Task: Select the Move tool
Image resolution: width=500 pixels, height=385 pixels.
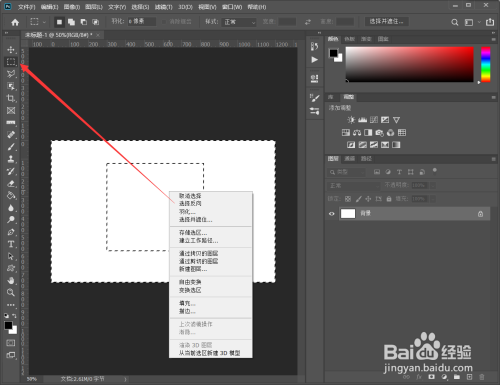Action: coord(11,50)
